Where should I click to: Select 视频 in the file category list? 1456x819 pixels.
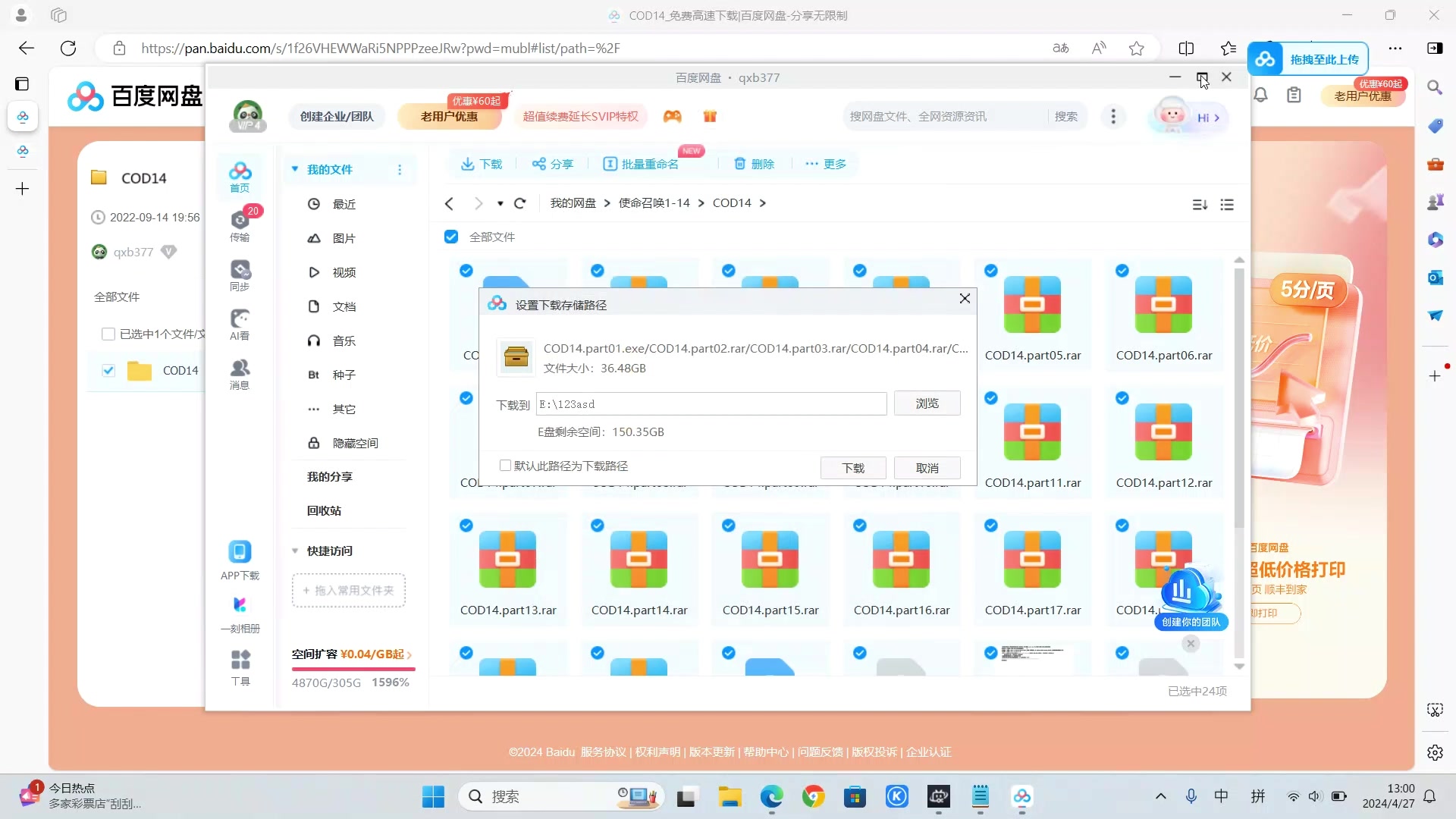[x=344, y=272]
